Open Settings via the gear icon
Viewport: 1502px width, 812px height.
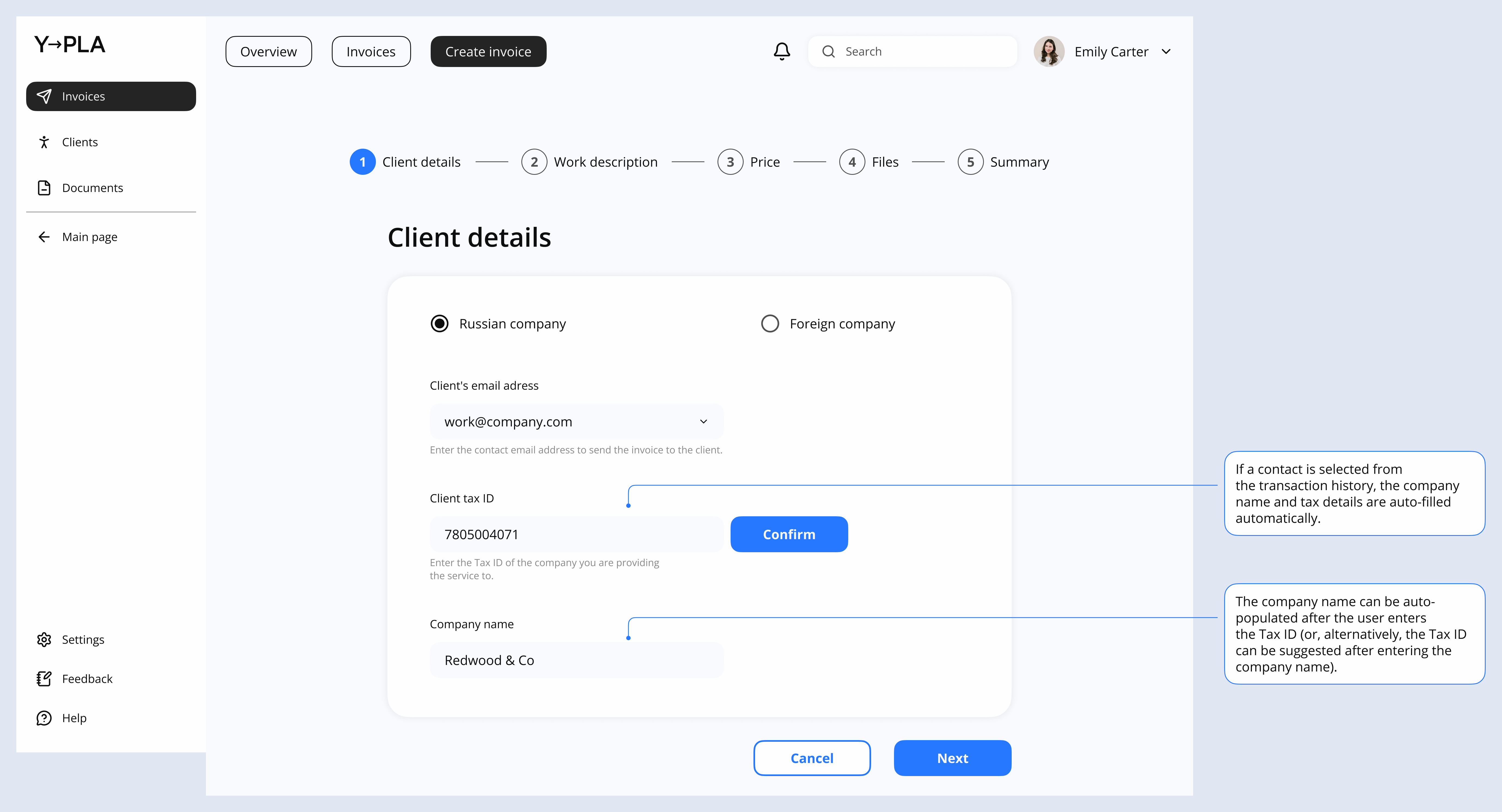(44, 639)
